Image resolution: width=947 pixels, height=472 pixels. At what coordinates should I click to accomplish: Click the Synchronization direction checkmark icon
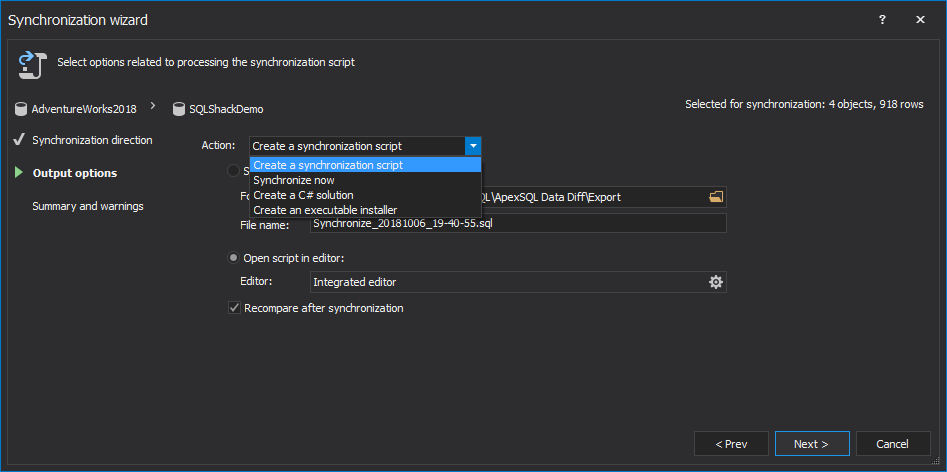(19, 140)
